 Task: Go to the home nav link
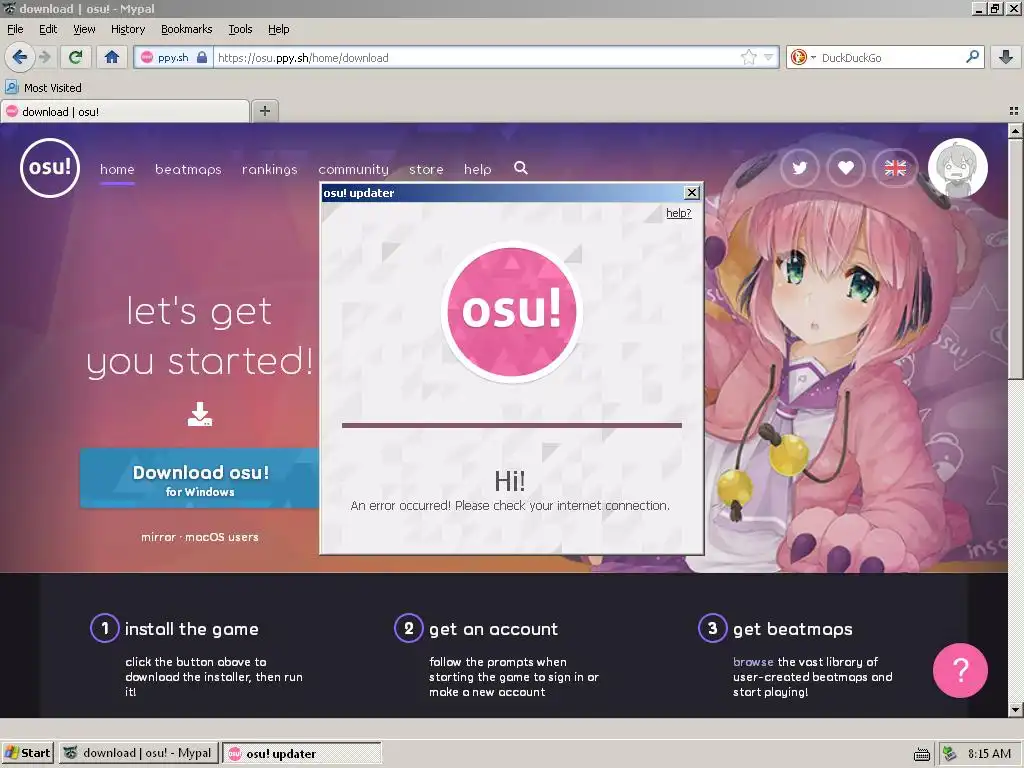(117, 169)
